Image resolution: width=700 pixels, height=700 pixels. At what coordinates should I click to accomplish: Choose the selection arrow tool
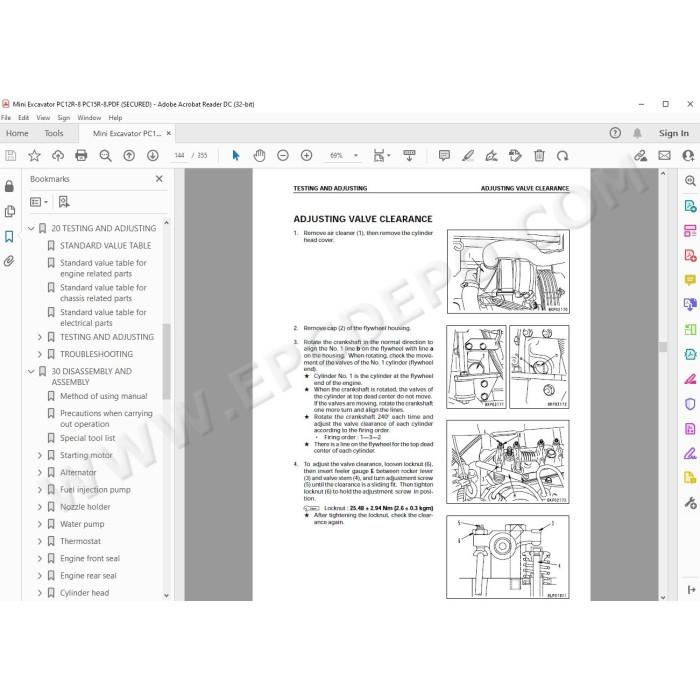(x=236, y=155)
